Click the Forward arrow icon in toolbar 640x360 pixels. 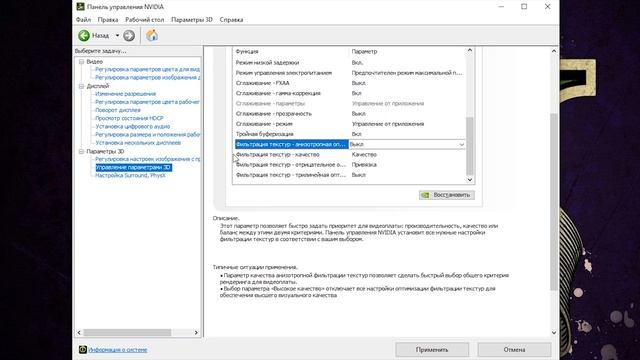129,36
